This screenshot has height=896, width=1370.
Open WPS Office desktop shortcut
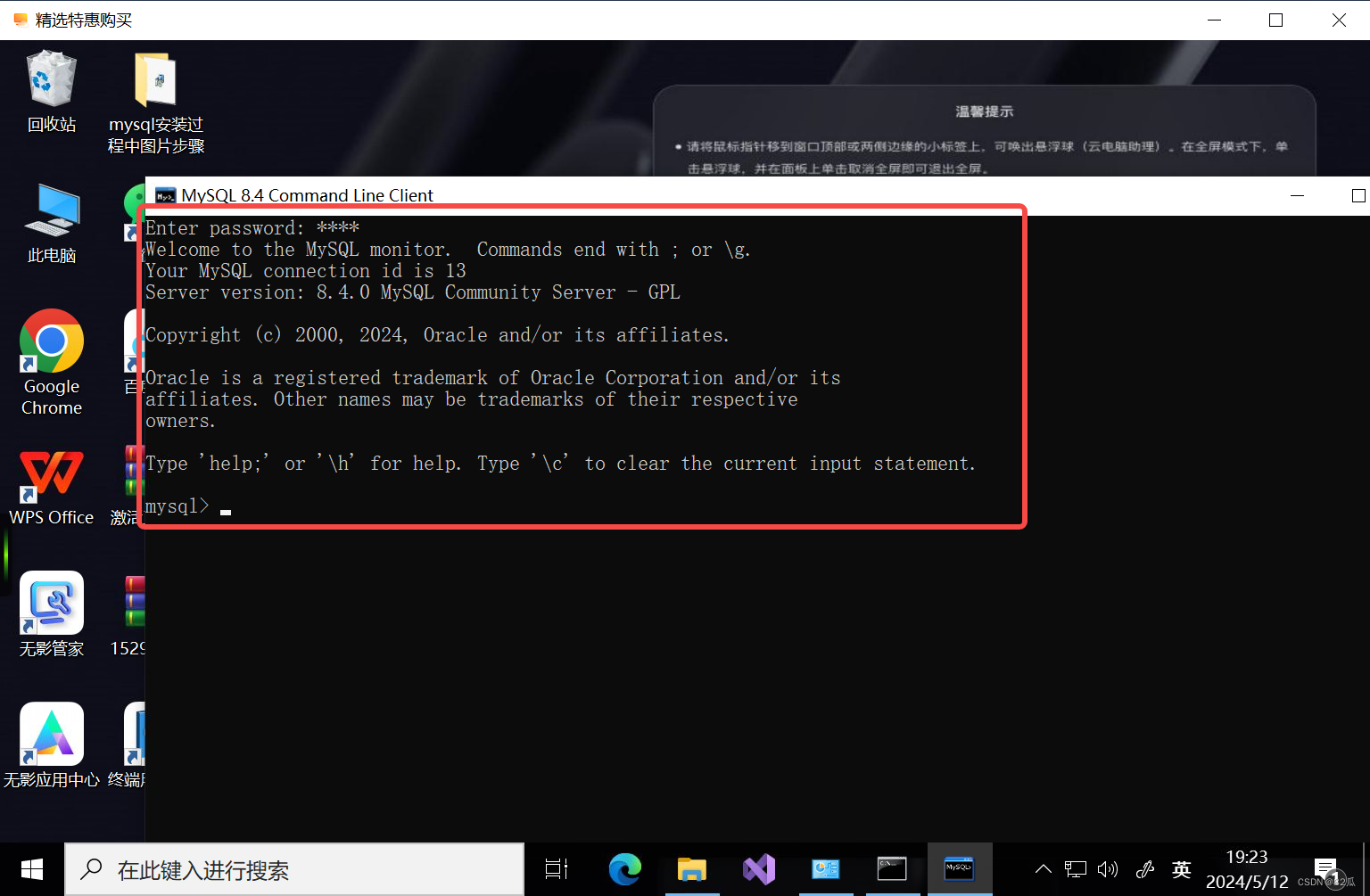click(x=52, y=486)
